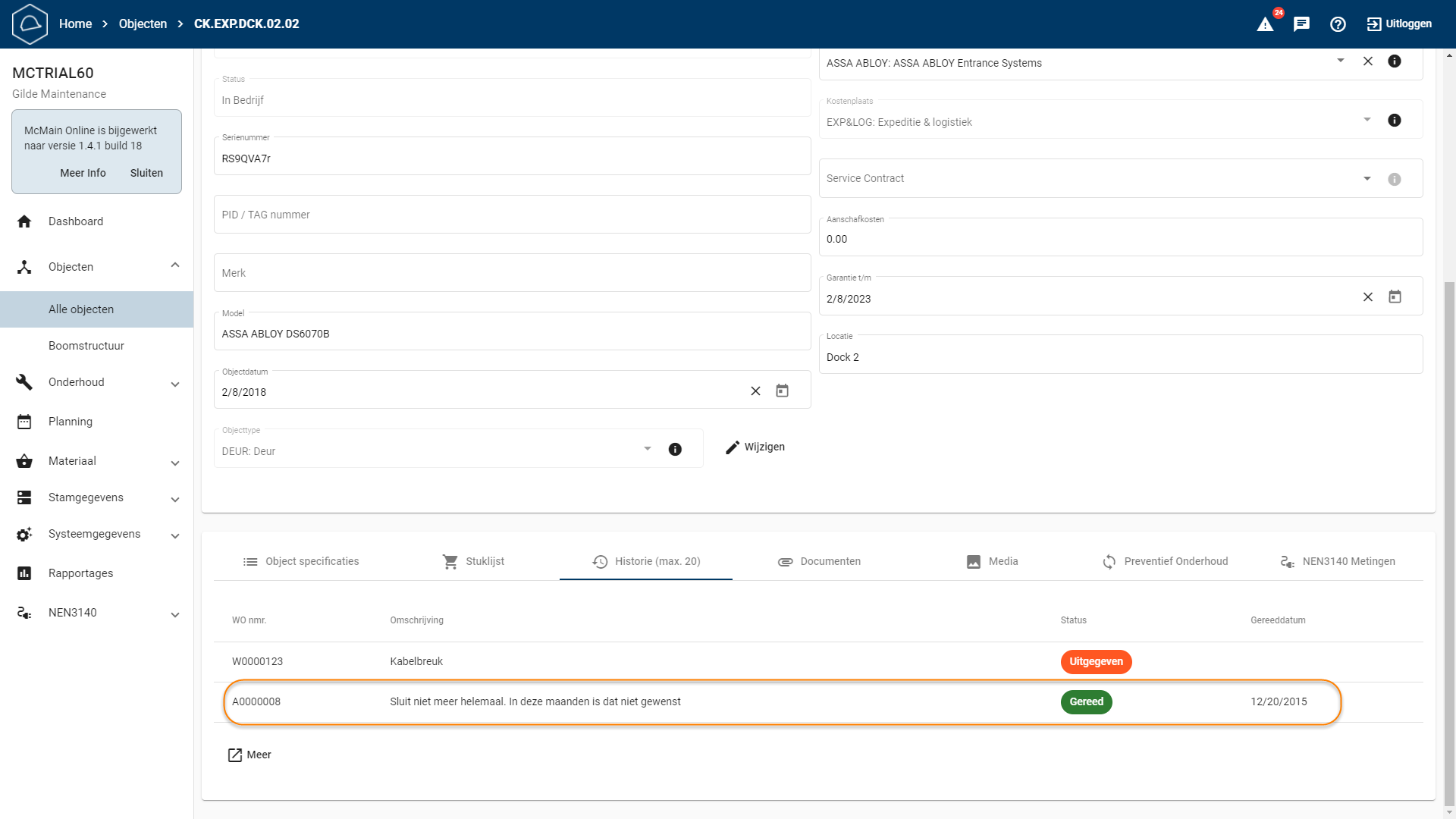
Task: Open calendar picker for Garantie t/m
Action: 1395,297
